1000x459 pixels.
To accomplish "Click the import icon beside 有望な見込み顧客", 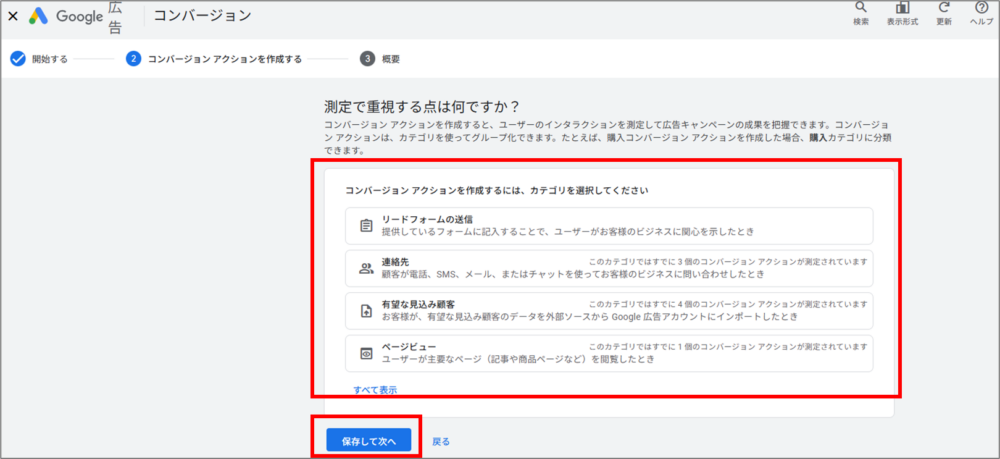I will 366,311.
